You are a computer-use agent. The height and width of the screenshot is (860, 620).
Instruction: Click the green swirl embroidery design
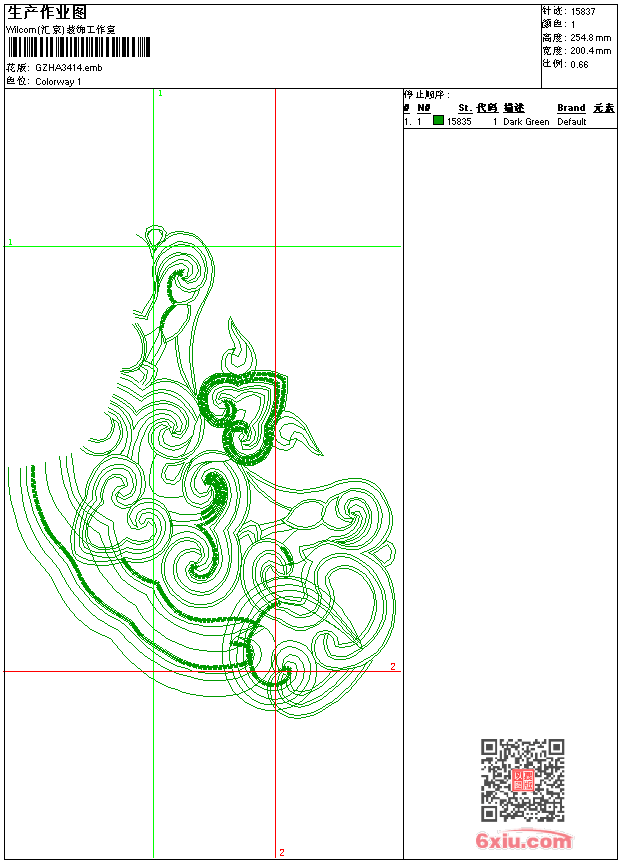click(x=201, y=472)
